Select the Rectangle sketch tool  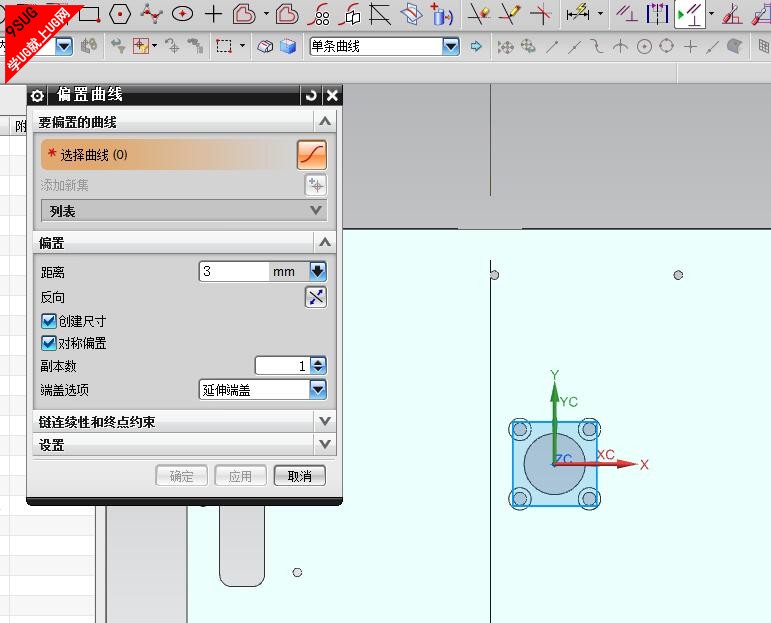coord(90,14)
